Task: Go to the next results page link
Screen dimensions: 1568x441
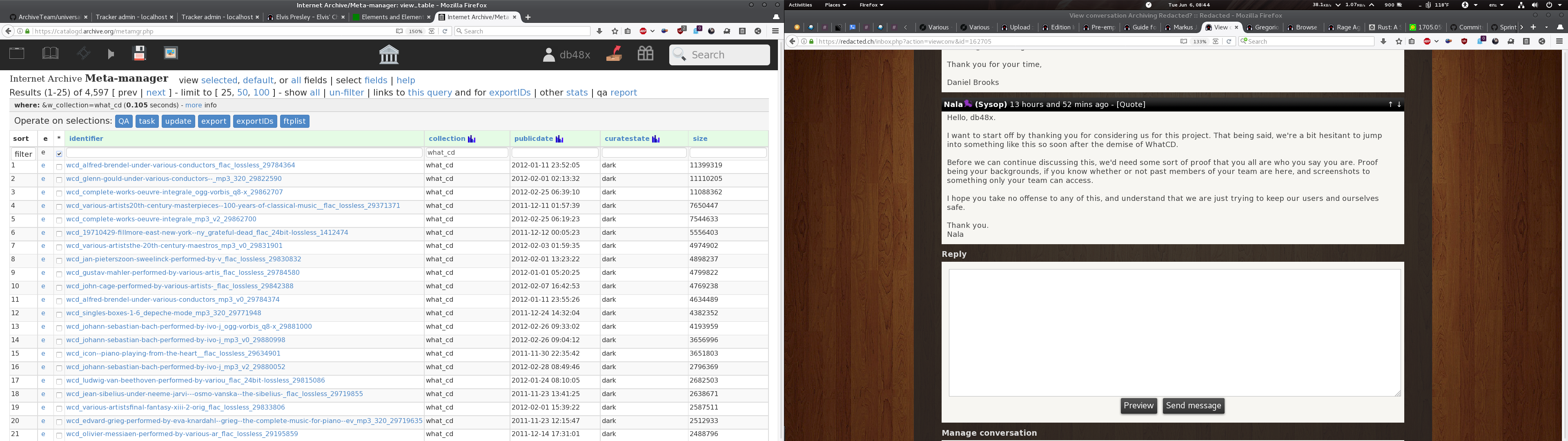Action: click(x=156, y=93)
